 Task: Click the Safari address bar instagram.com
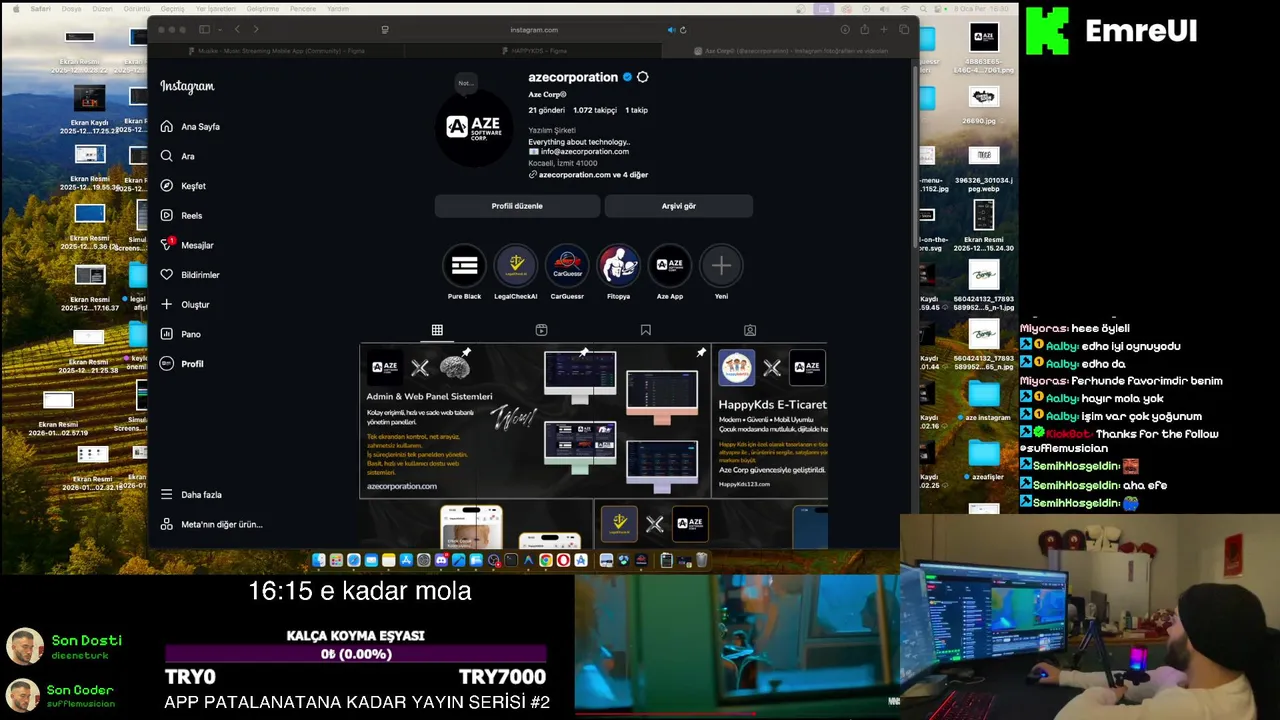pos(534,30)
